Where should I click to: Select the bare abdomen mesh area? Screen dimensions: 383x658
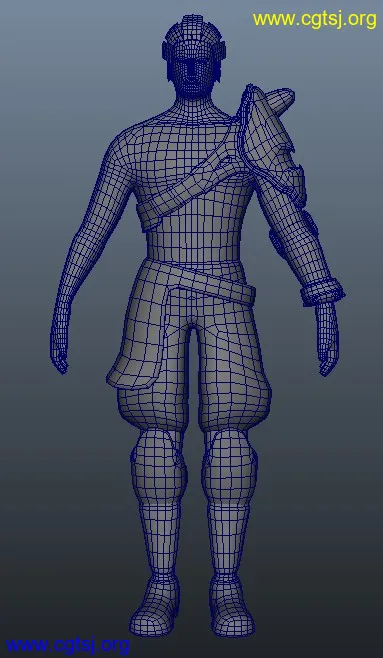[x=193, y=243]
